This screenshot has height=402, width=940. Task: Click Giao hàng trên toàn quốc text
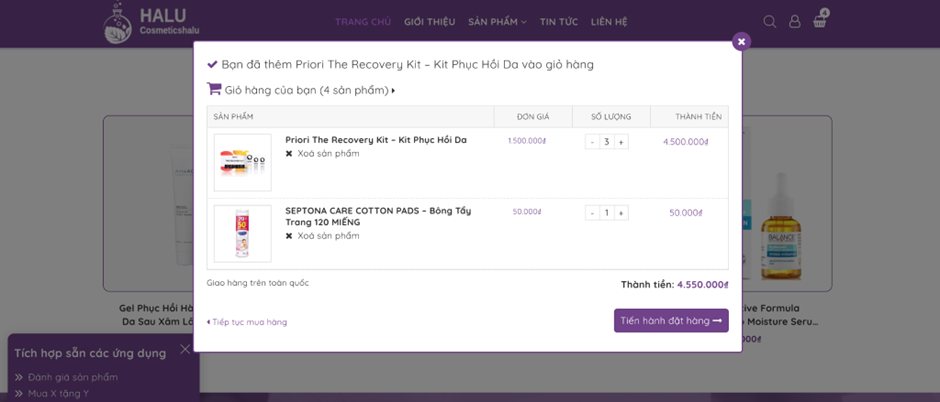258,283
